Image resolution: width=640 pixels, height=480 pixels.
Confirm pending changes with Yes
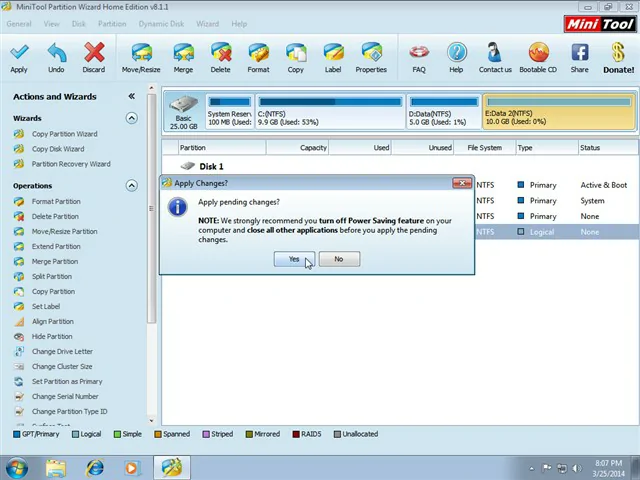(x=293, y=259)
